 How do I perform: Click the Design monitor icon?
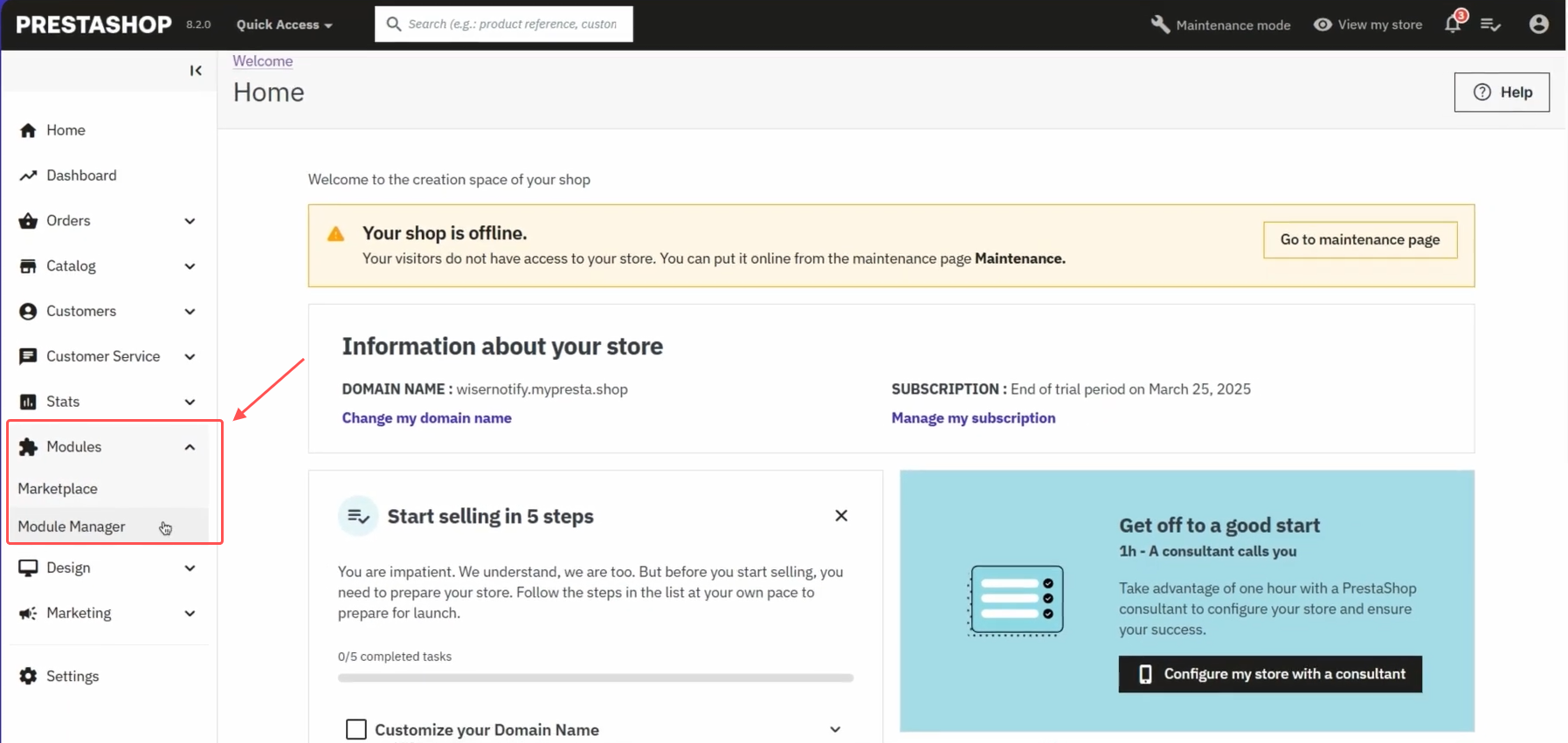[x=28, y=568]
